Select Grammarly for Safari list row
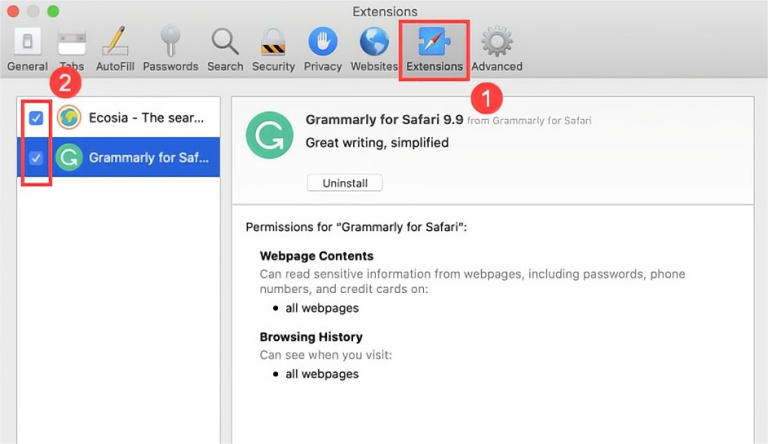The width and height of the screenshot is (768, 444). coord(148,158)
